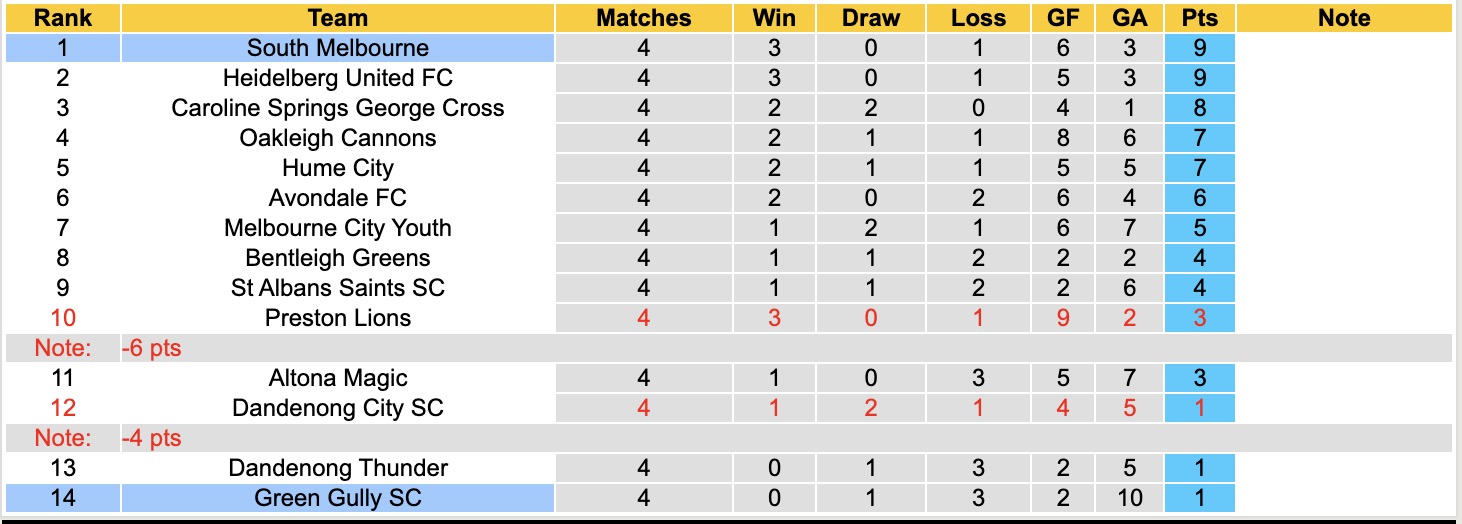This screenshot has width=1462, height=524.
Task: Select Heidelberg United FC team name
Action: pos(338,78)
